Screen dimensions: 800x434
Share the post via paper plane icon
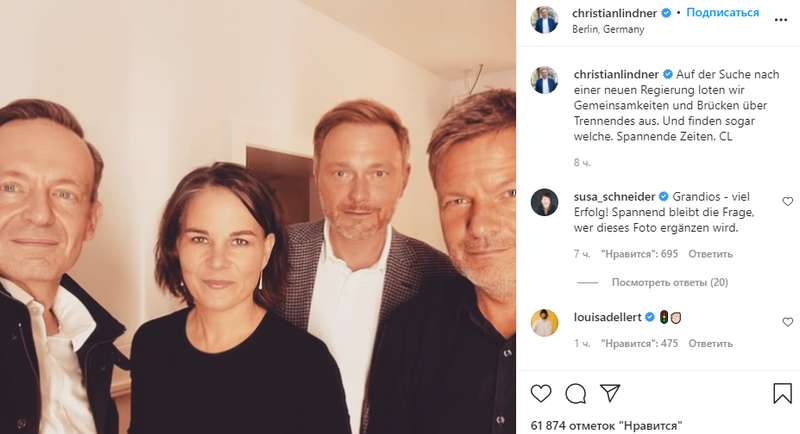click(609, 393)
